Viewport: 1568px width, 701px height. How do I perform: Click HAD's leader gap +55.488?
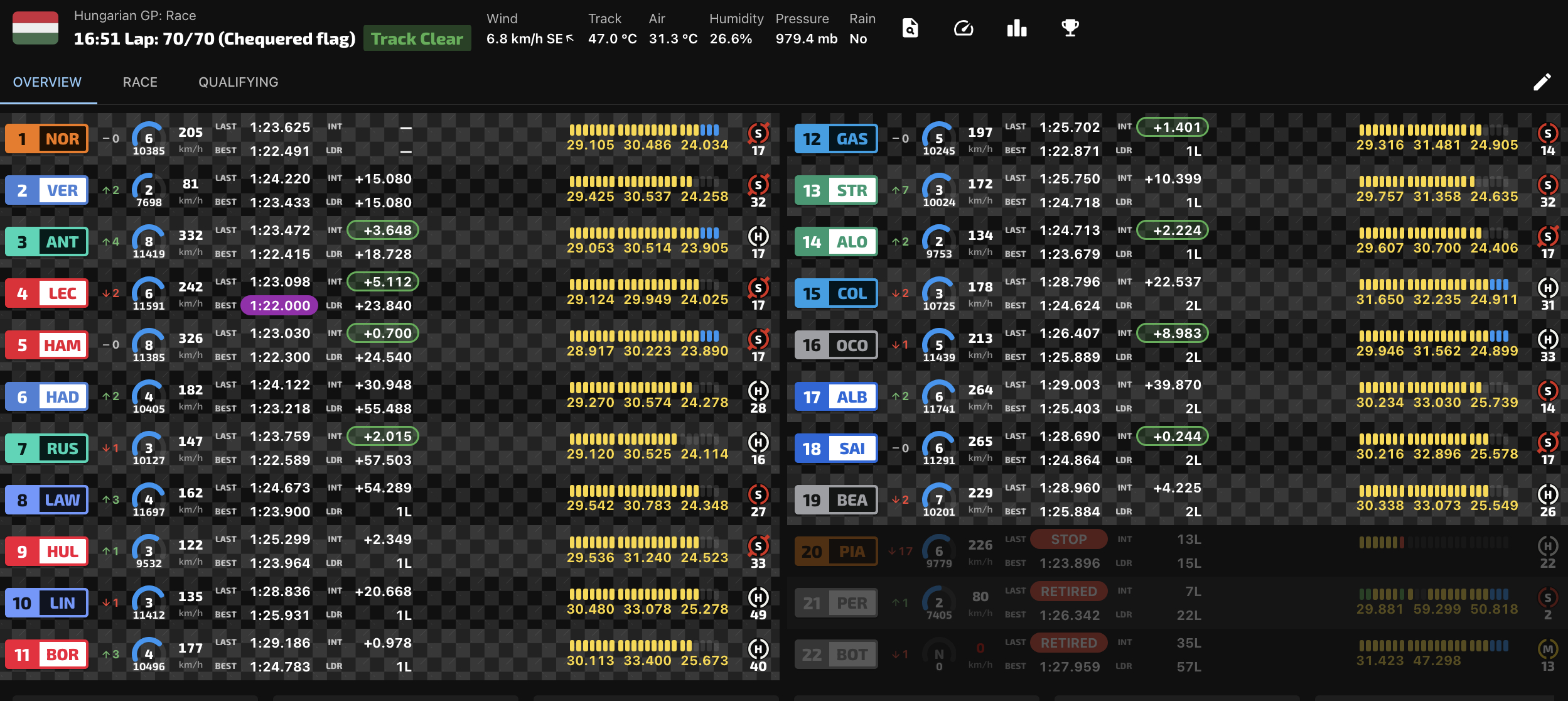pos(384,409)
